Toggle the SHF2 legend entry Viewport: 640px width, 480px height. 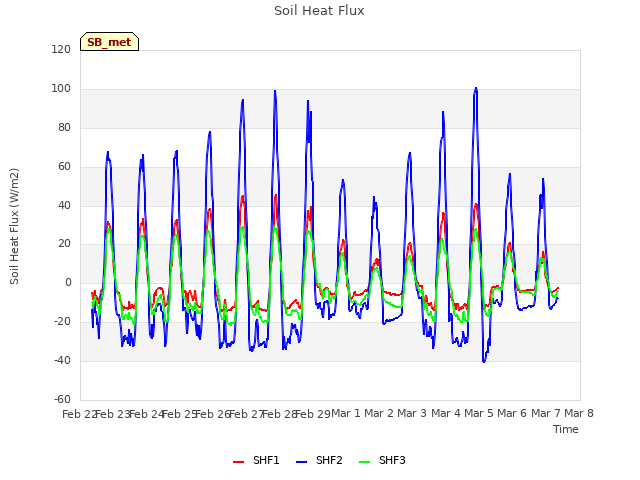pos(319,461)
